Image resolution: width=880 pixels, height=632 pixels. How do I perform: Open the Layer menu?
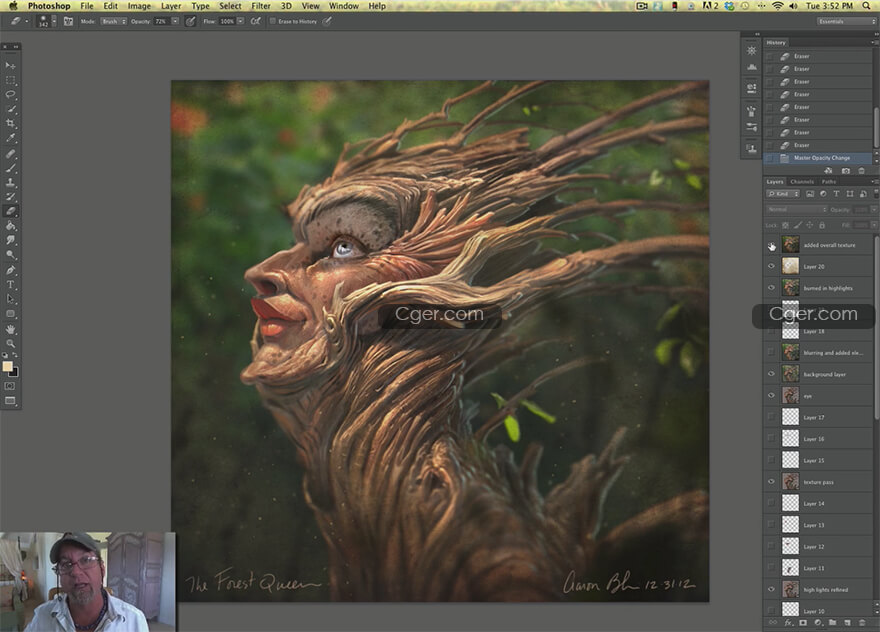pyautogui.click(x=171, y=6)
